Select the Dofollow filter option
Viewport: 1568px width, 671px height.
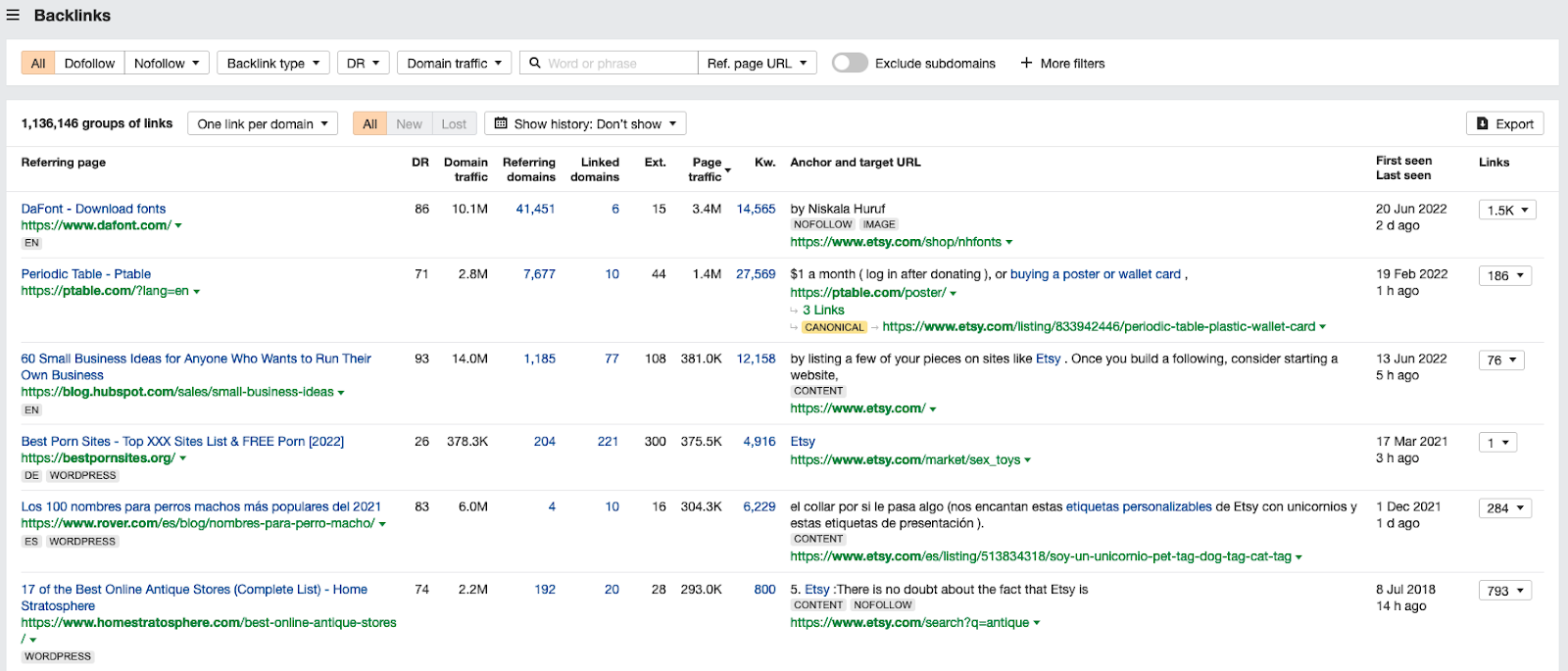(x=89, y=64)
